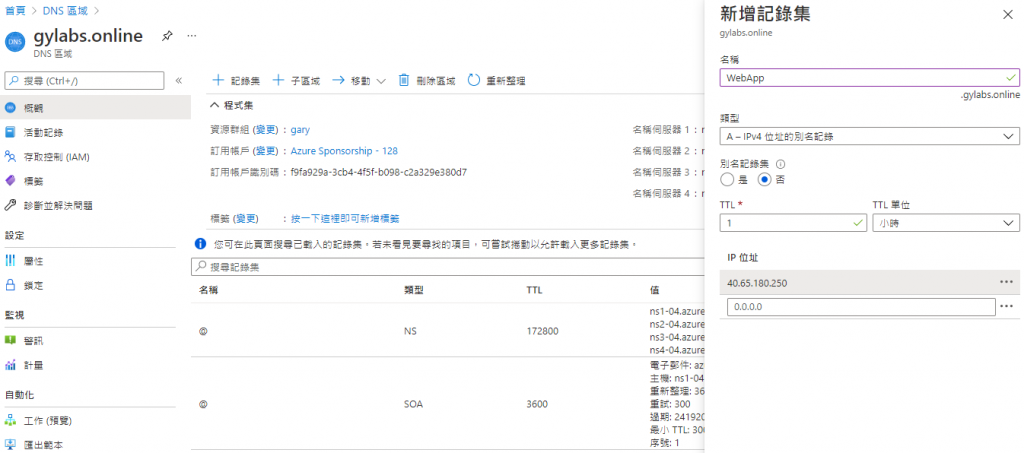This screenshot has height=453, width=1024.
Task: Open ellipsis menu for 40.65.180.250
Action: click(x=1006, y=282)
